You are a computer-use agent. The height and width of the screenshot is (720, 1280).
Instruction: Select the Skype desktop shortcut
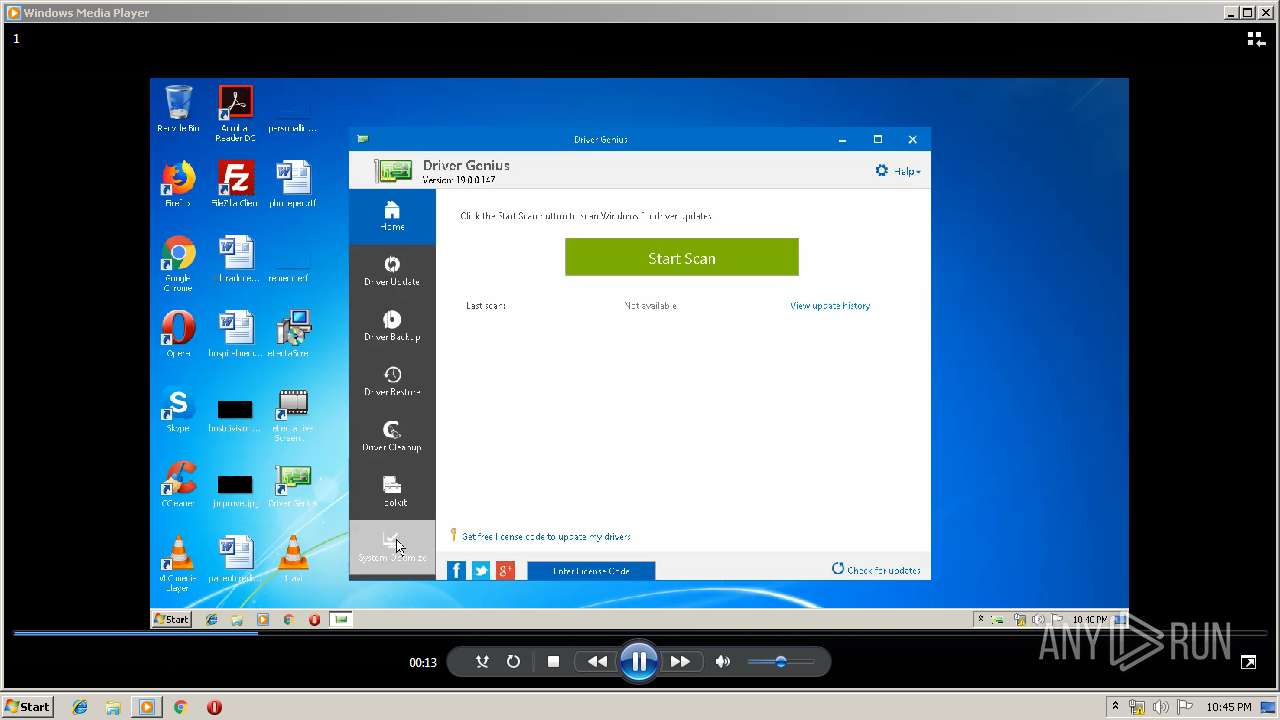[178, 409]
